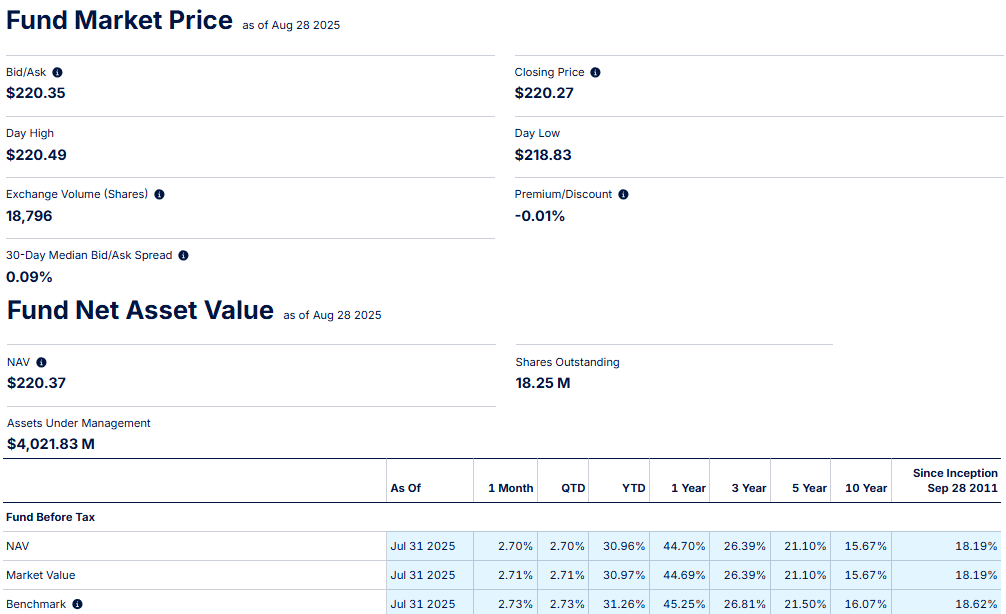1006x614 pixels.
Task: Click the Fund Net Asset Value heading
Action: tap(140, 311)
